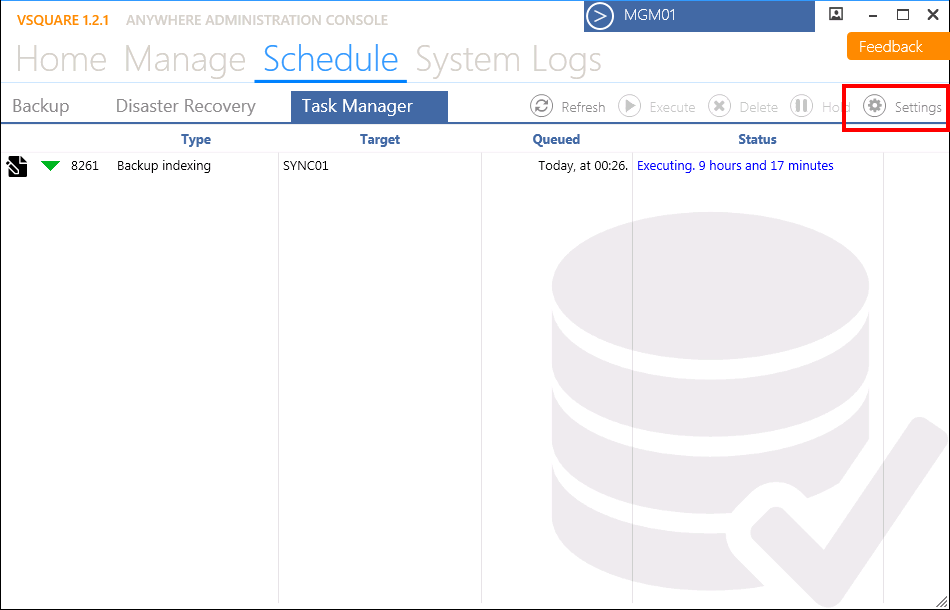Click the Hold pause icon
The height and width of the screenshot is (610, 950).
click(802, 106)
